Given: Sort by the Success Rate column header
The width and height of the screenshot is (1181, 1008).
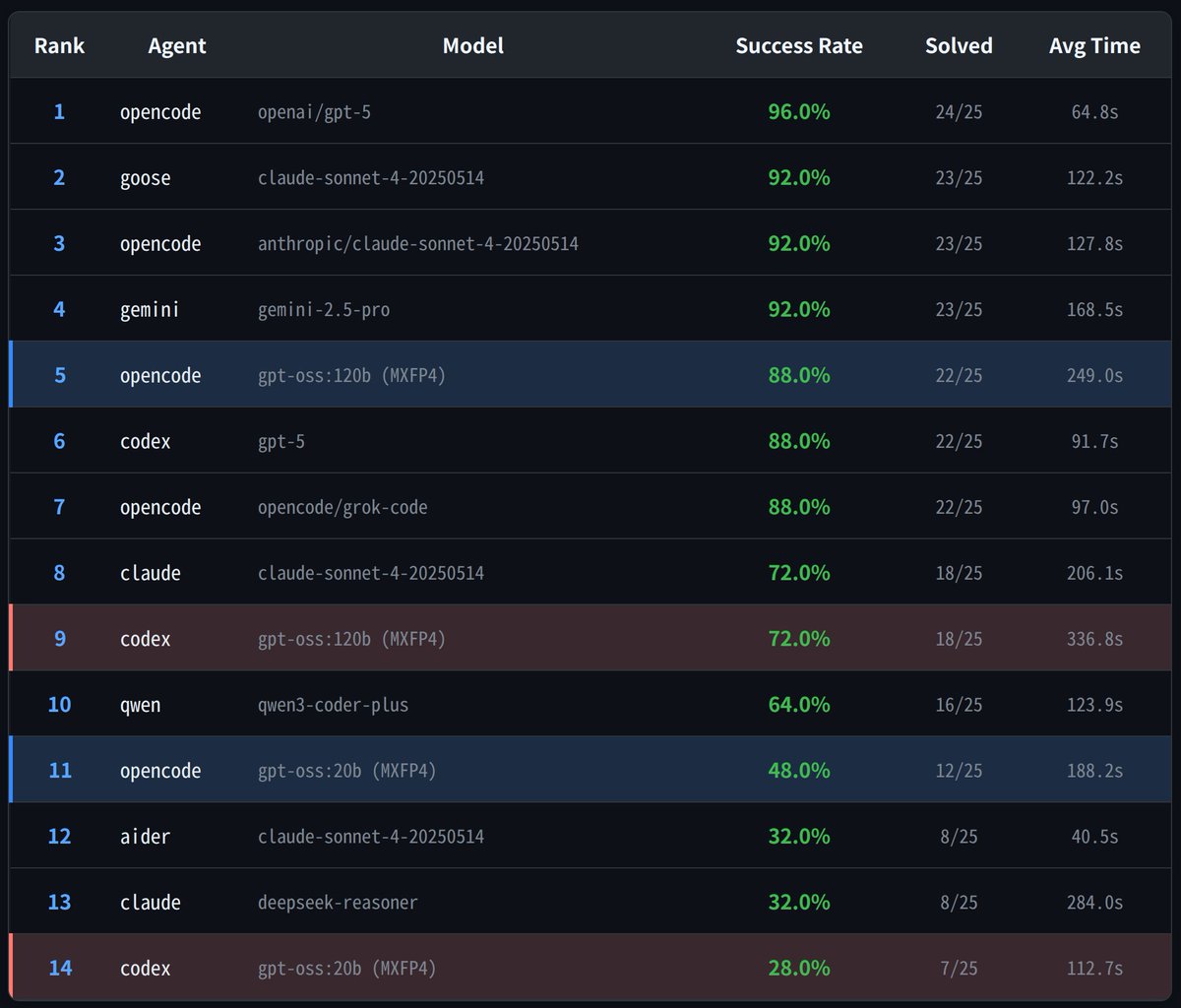Looking at the screenshot, I should pos(799,45).
